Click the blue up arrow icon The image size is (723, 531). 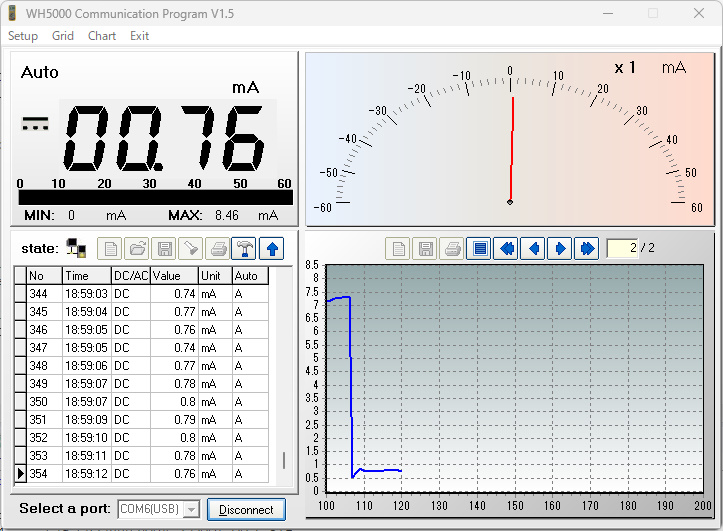click(x=271, y=248)
